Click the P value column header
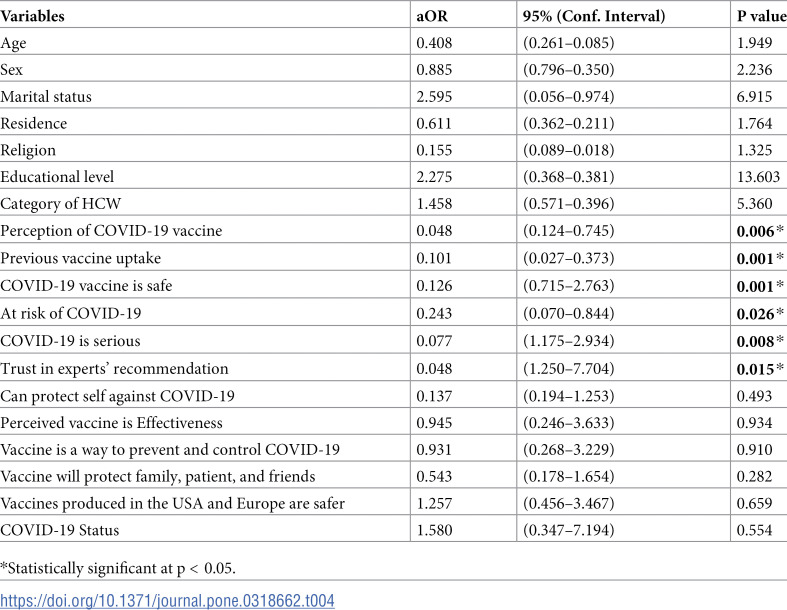This screenshot has height=610, width=787. tap(761, 16)
